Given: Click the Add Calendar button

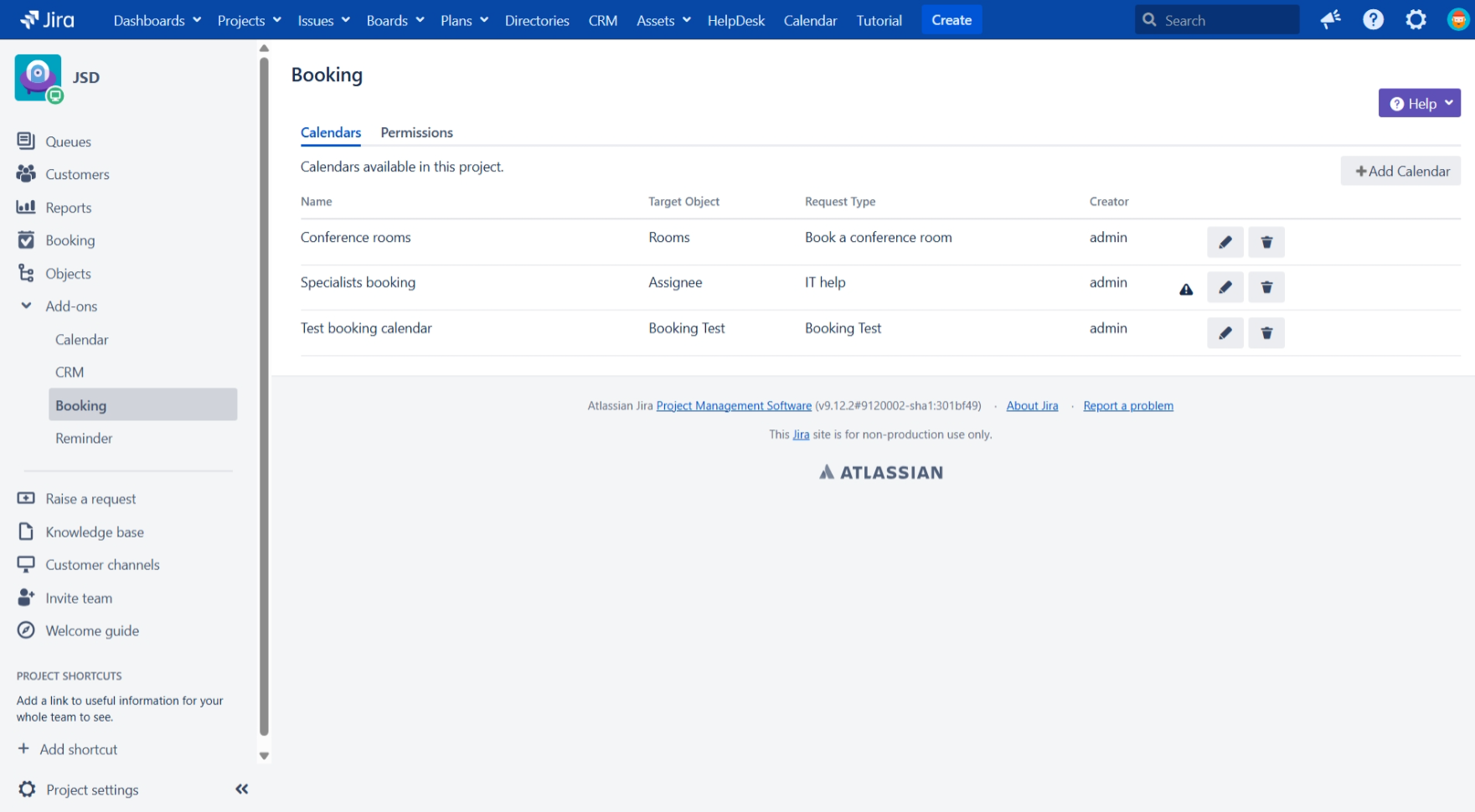Looking at the screenshot, I should coord(1400,171).
